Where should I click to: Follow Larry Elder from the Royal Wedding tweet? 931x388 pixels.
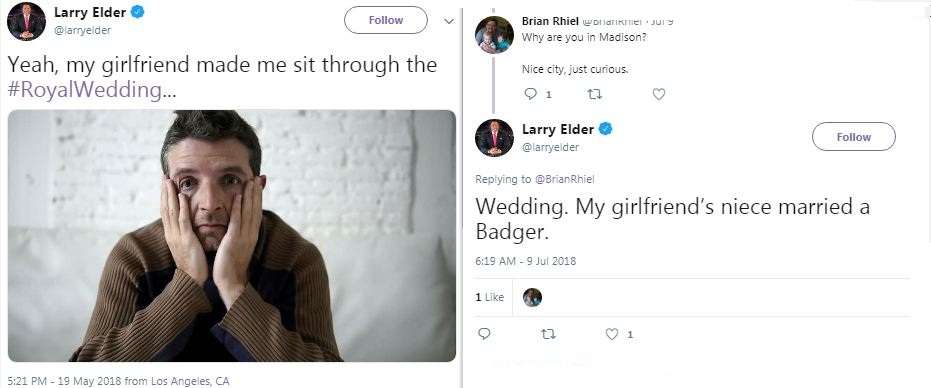pyautogui.click(x=385, y=20)
